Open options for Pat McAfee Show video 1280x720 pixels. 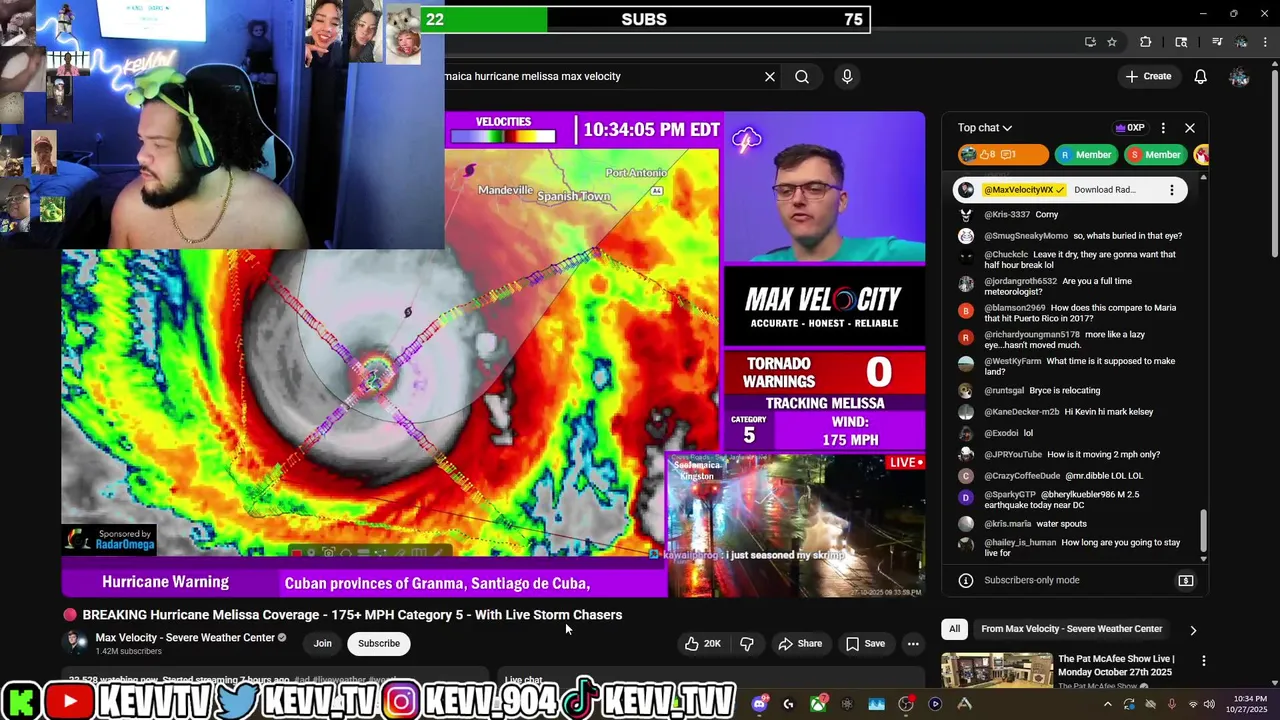1204,661
